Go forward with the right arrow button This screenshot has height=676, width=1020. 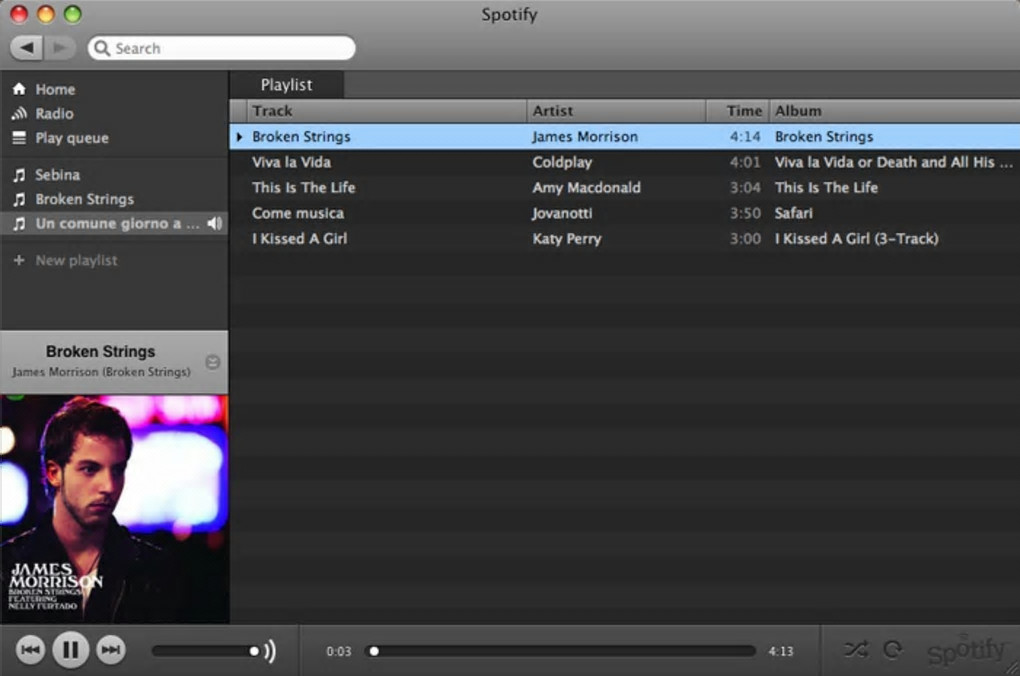click(59, 47)
